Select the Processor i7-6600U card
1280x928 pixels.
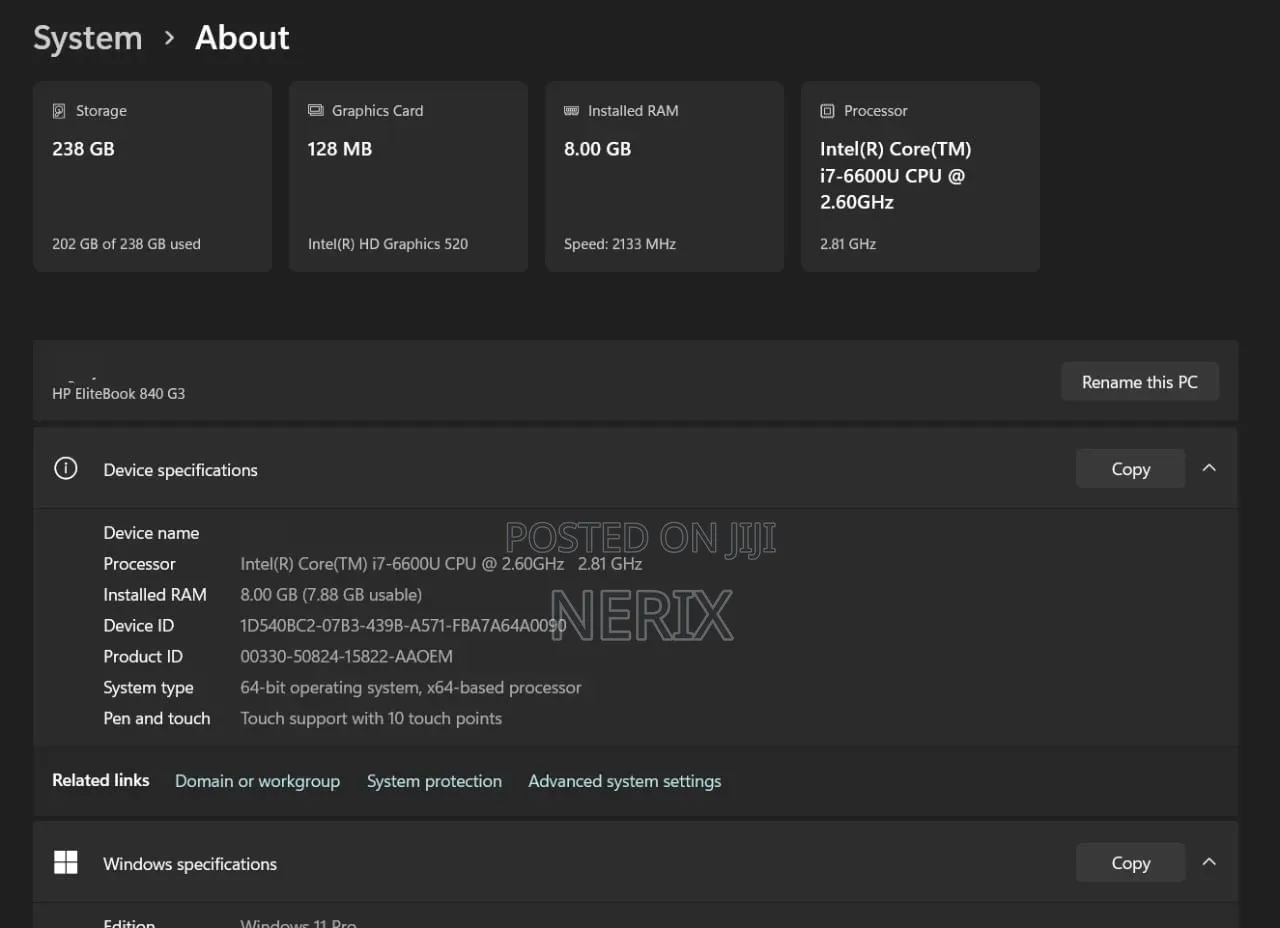[x=921, y=177]
